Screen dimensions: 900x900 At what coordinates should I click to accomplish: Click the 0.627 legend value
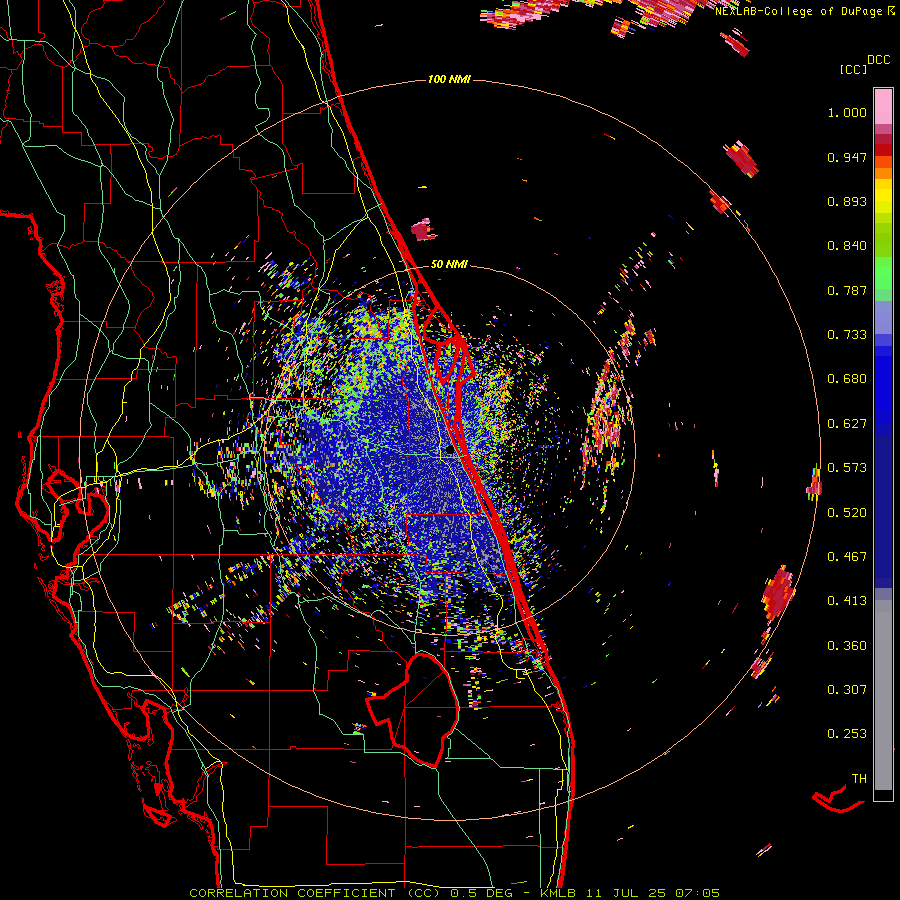click(847, 424)
